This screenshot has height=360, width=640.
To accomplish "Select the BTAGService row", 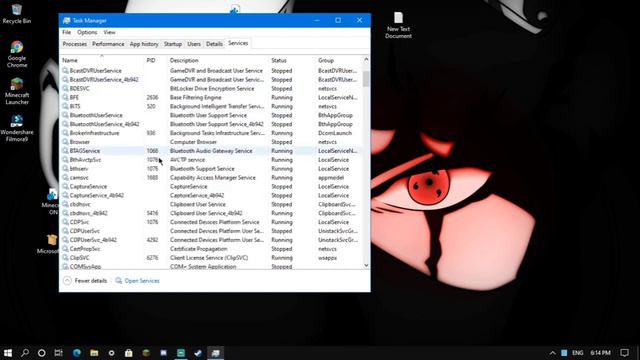I will point(211,151).
